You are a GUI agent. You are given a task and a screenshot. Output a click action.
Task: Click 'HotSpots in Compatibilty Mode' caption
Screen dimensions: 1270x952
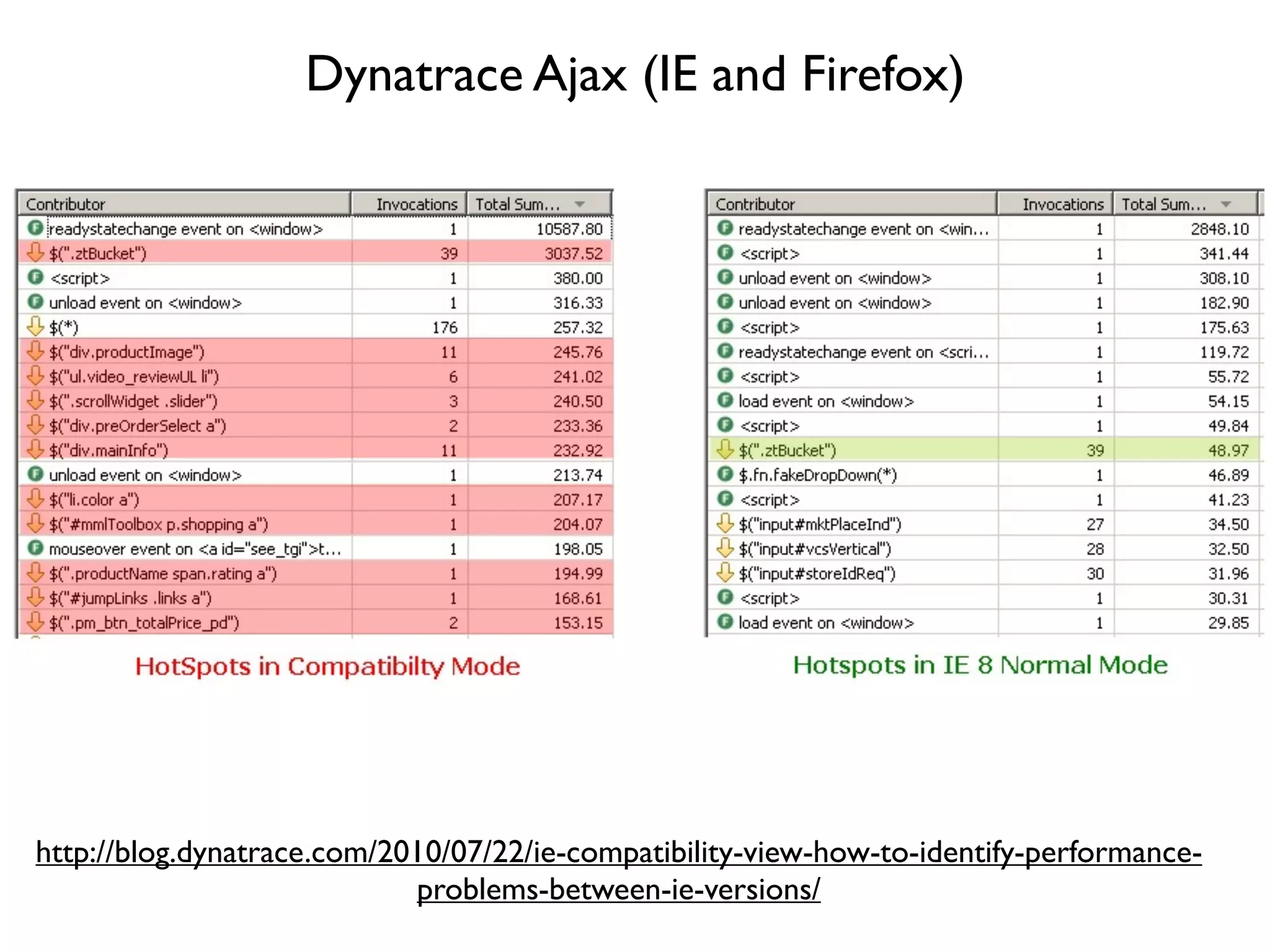click(x=327, y=666)
